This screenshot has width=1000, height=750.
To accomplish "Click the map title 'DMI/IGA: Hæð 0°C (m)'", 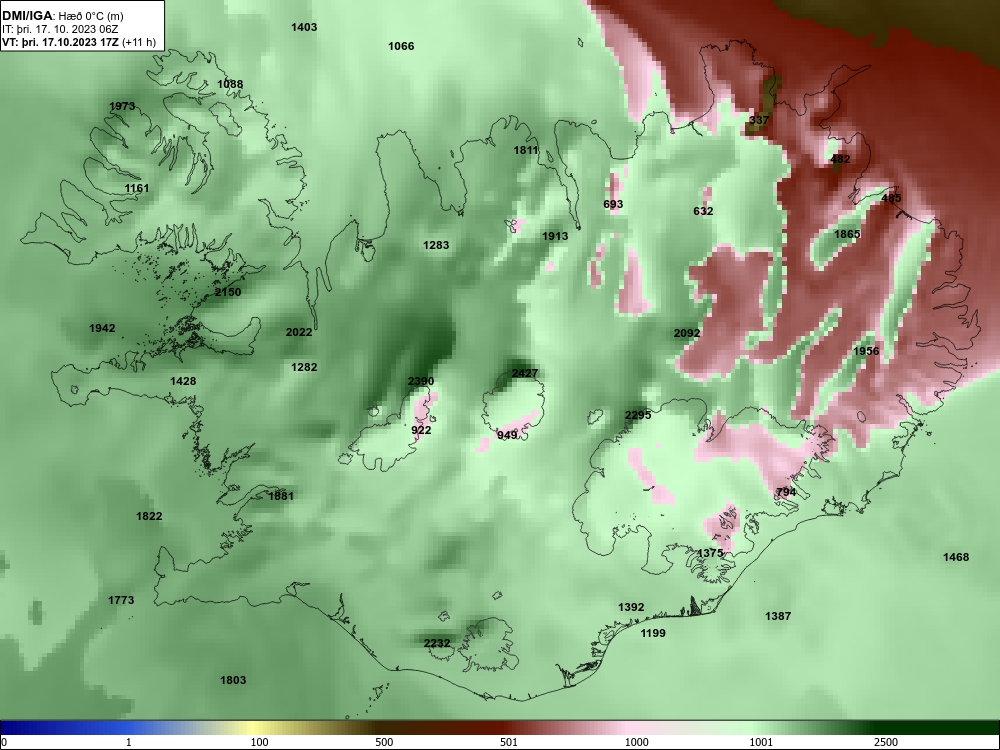I will [64, 16].
